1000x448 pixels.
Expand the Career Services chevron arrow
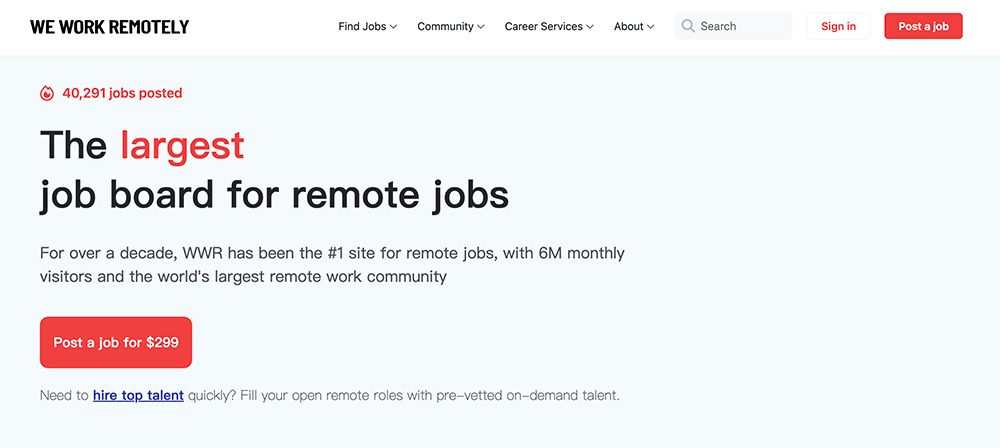(590, 27)
